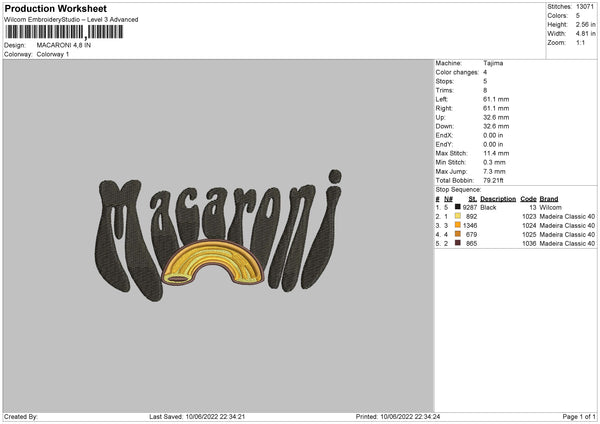Click Last Saved timestamp '10/06/2022 22:34:21'
Screen dimensions: 600x424
click(215, 417)
